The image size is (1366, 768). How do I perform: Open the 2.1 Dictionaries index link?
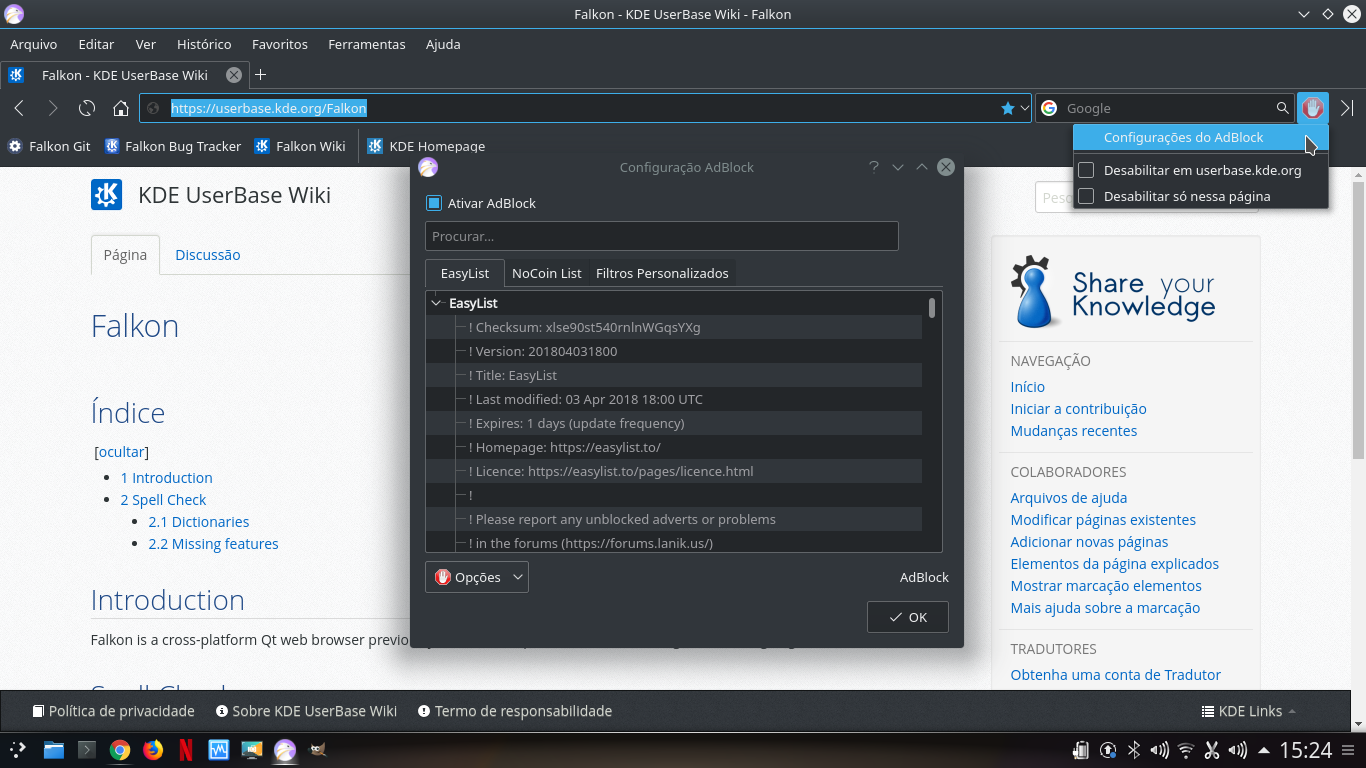point(199,522)
